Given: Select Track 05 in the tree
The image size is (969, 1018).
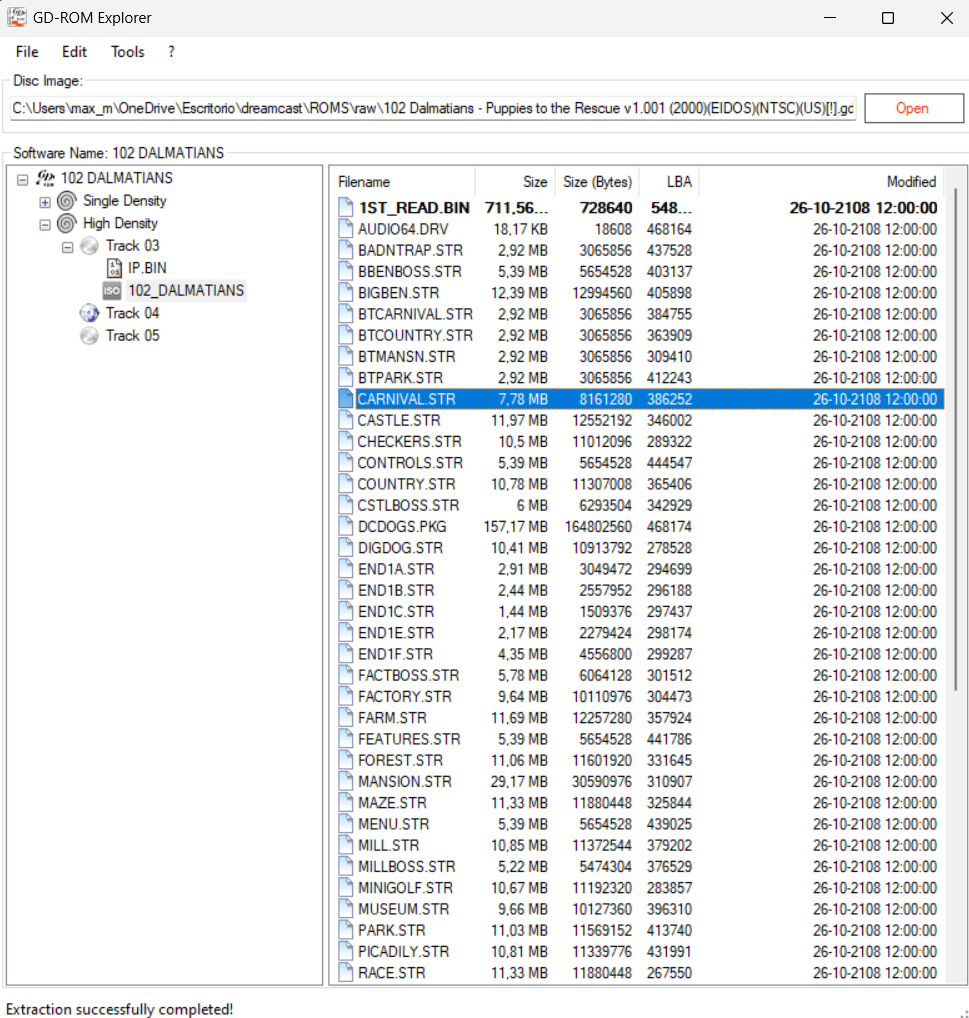Looking at the screenshot, I should click(132, 336).
